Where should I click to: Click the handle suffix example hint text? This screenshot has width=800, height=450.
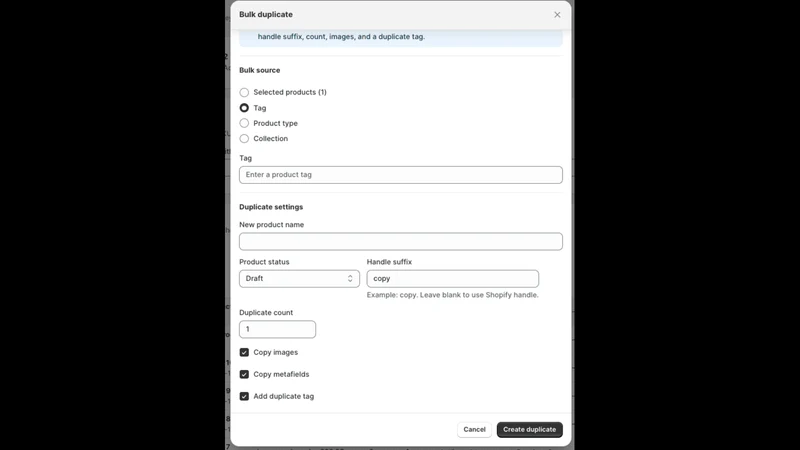click(x=453, y=295)
